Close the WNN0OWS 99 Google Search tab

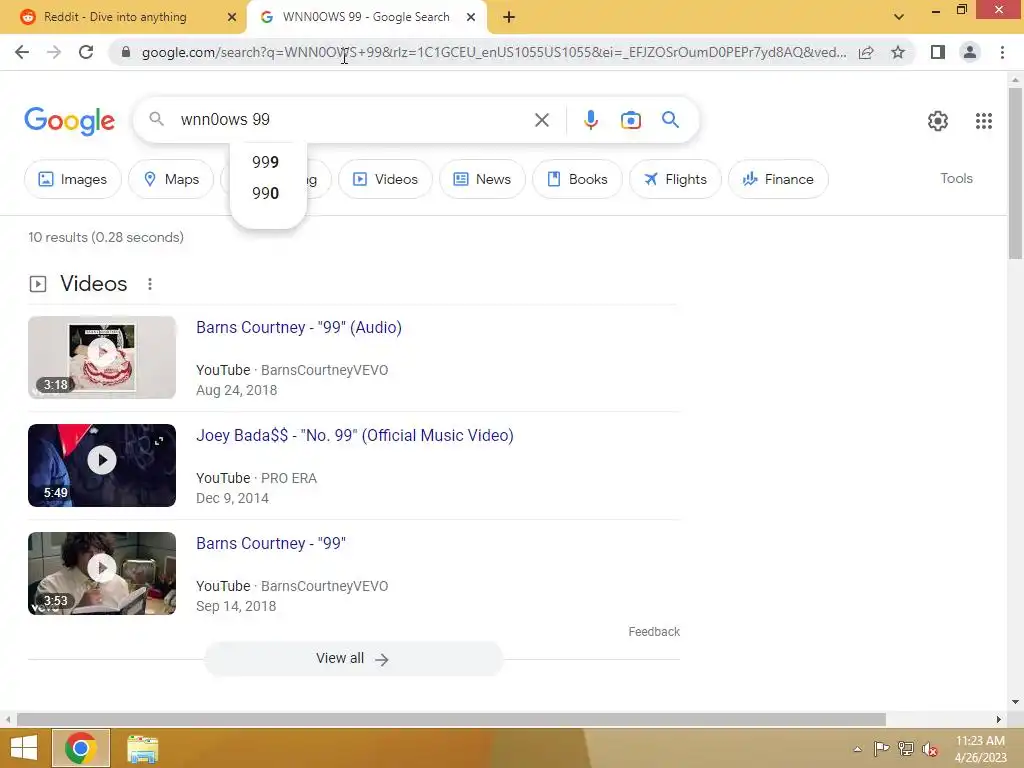[x=471, y=18]
